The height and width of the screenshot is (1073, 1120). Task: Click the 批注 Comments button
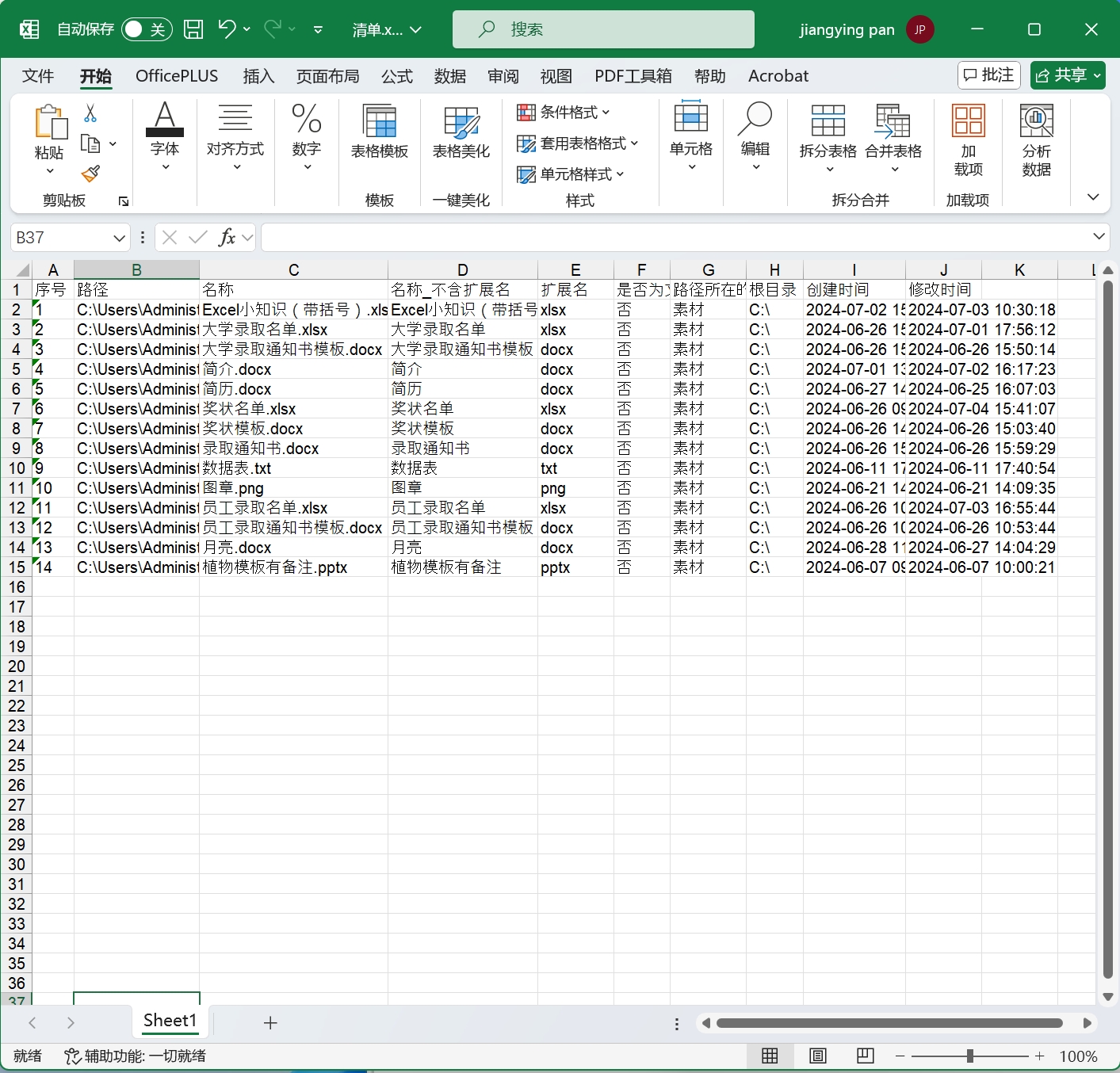[x=988, y=75]
